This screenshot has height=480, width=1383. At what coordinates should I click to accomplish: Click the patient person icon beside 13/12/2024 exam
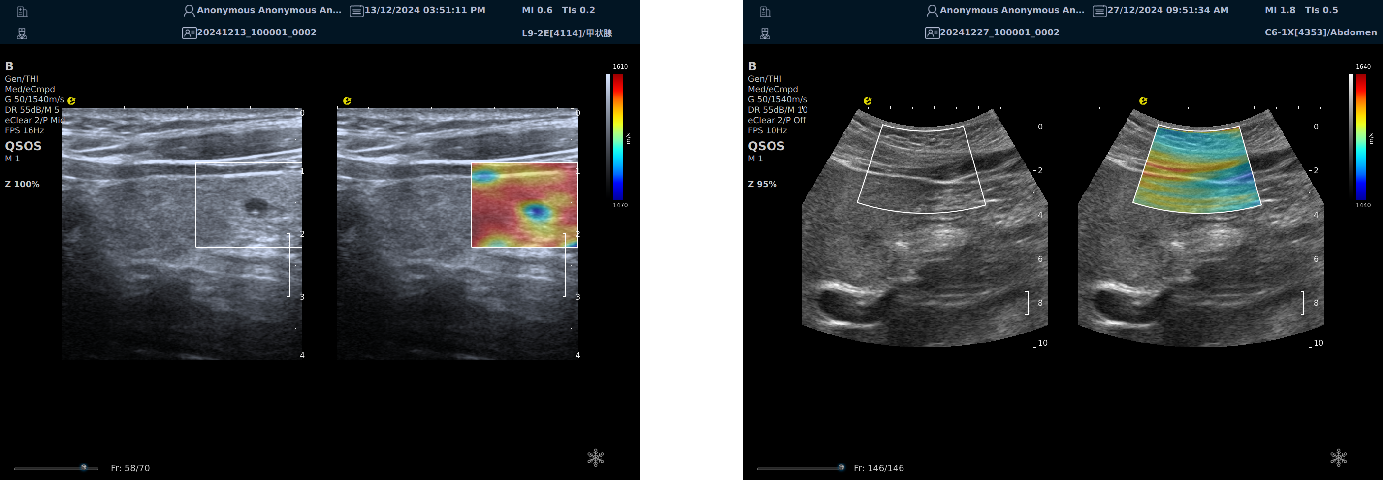tap(189, 10)
